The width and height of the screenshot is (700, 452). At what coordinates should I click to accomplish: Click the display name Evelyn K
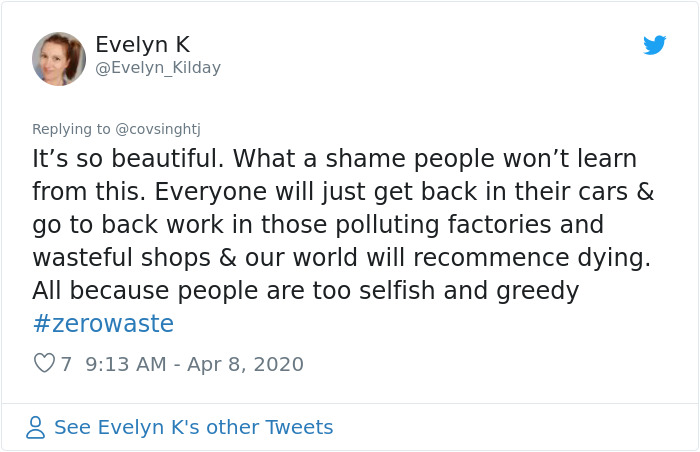click(x=142, y=45)
